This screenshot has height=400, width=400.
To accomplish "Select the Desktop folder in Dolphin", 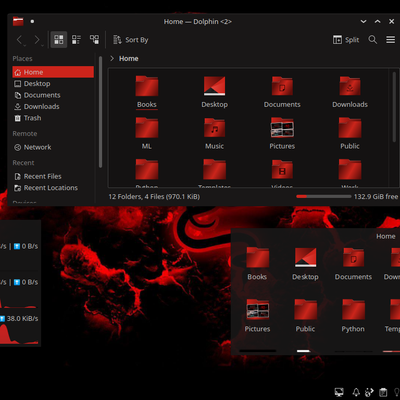I will (x=214, y=92).
